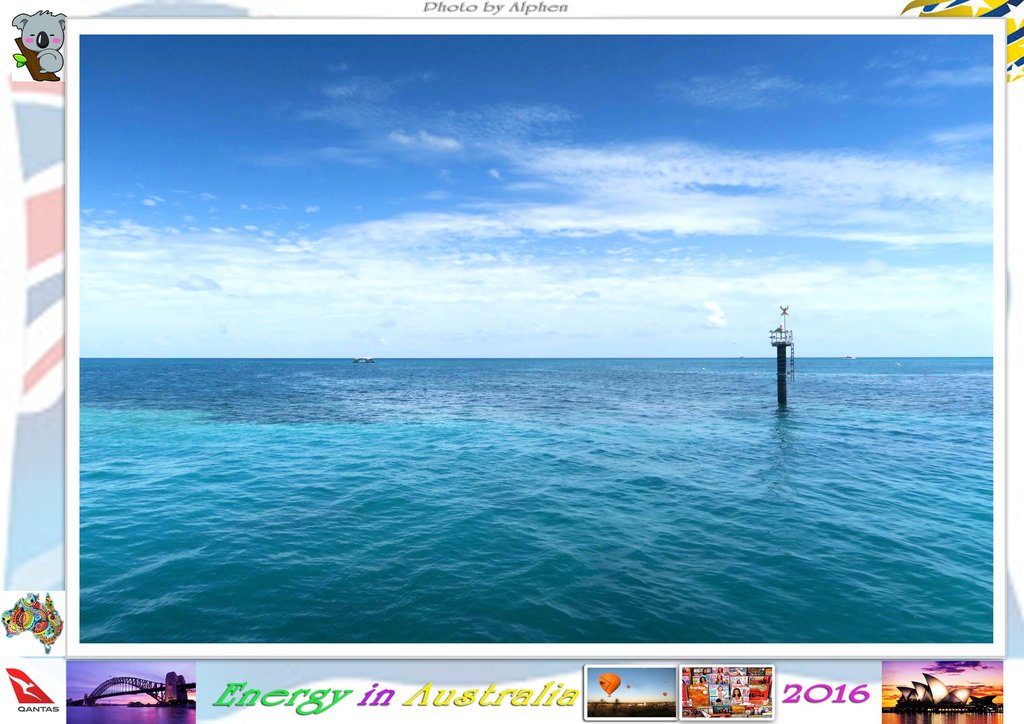Click the distant boat right of tower
Viewport: 1024px width, 724px height.
tap(847, 356)
